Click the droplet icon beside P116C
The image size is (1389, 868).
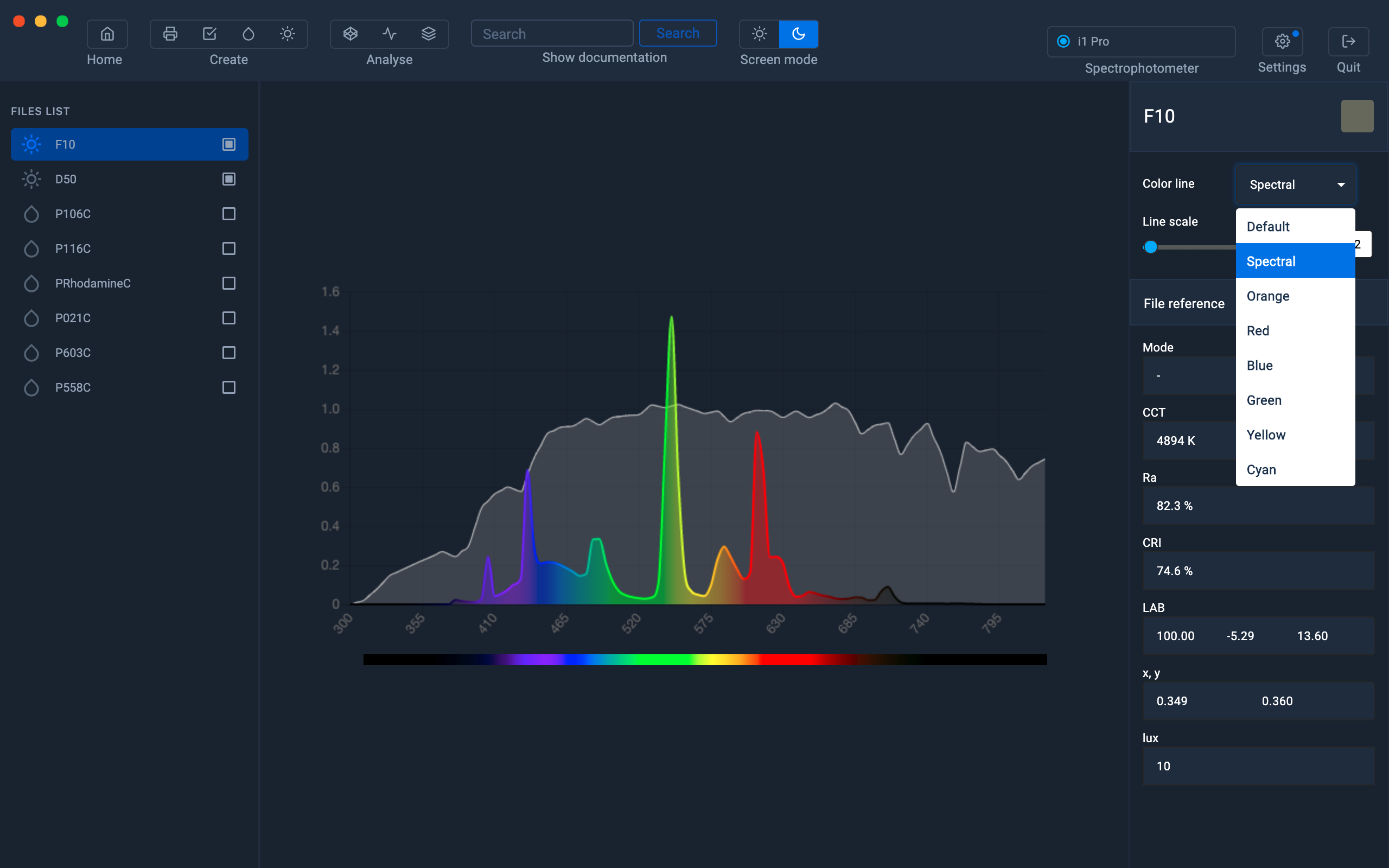(31, 248)
